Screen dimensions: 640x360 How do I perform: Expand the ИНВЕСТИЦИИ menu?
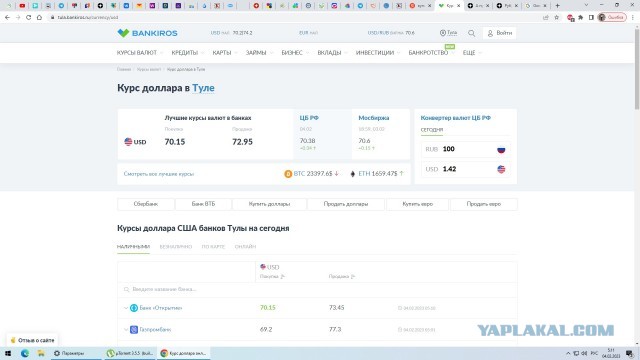click(x=378, y=53)
